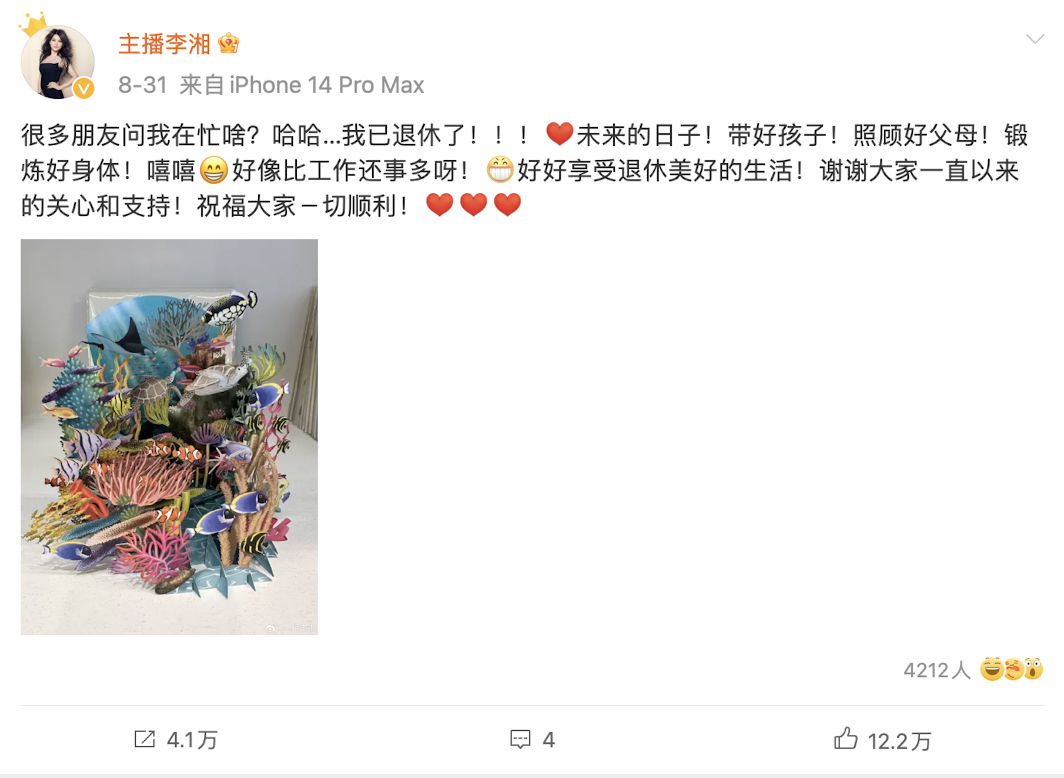
Task: Expand the post options chevron menu
Action: tap(1035, 39)
